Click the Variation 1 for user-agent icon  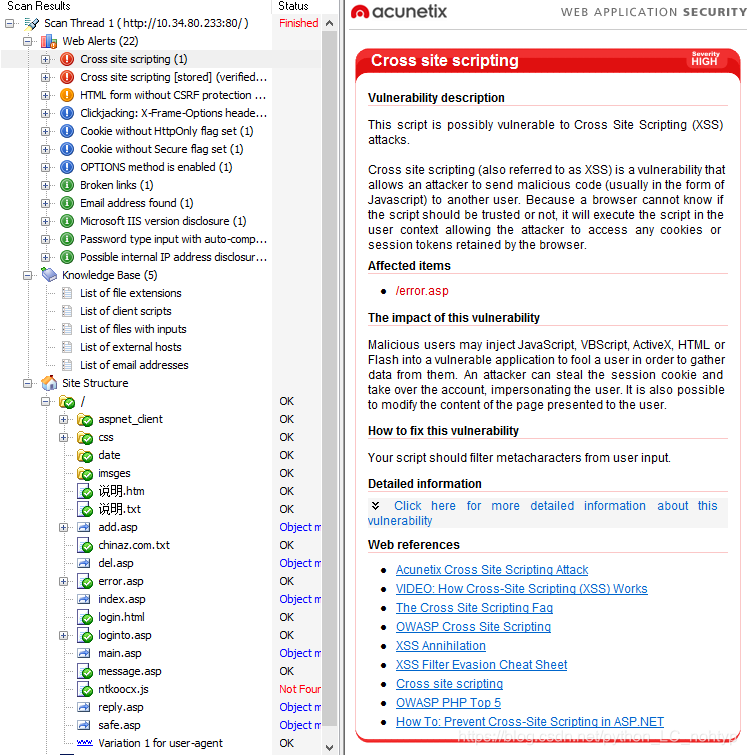pyautogui.click(x=84, y=743)
